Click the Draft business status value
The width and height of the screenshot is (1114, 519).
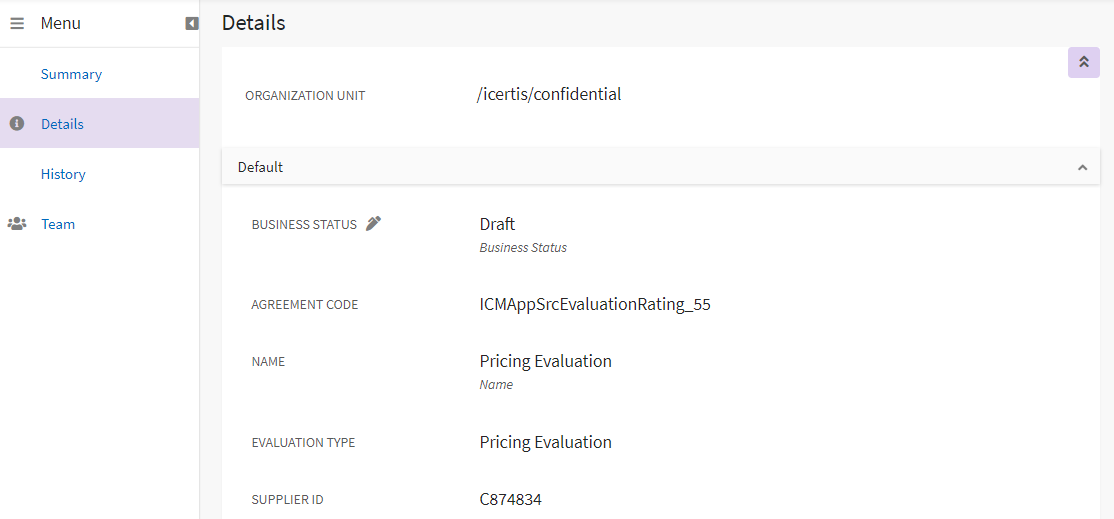[497, 224]
